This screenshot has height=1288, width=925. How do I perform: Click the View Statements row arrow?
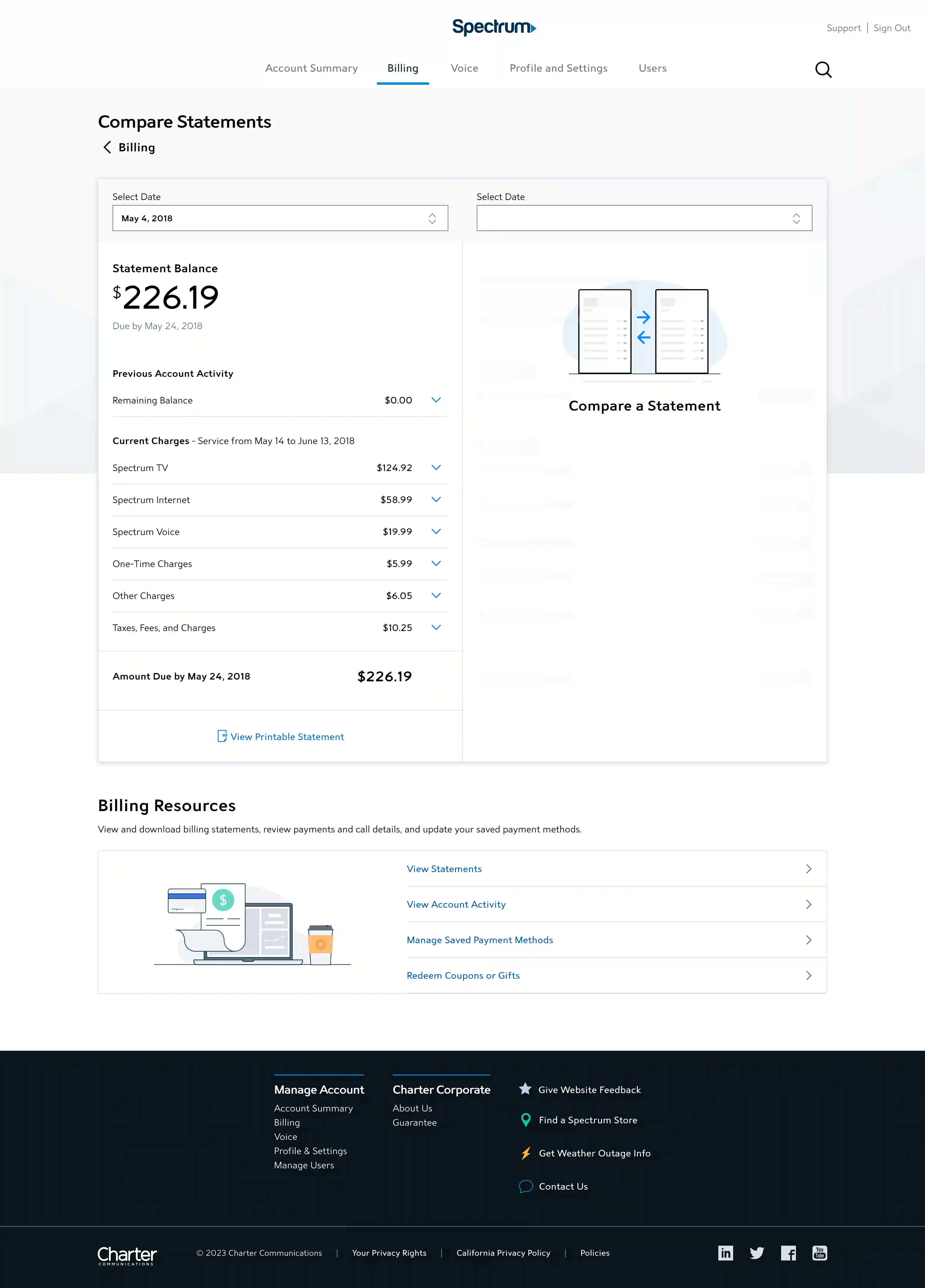[x=809, y=869]
